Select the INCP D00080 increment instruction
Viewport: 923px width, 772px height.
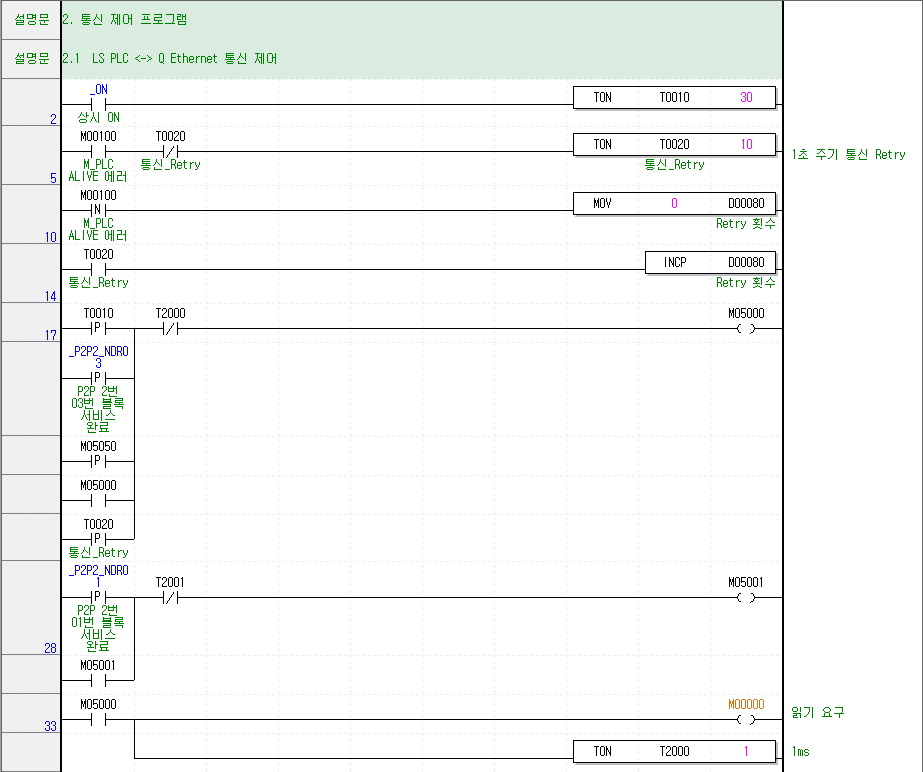pos(710,262)
